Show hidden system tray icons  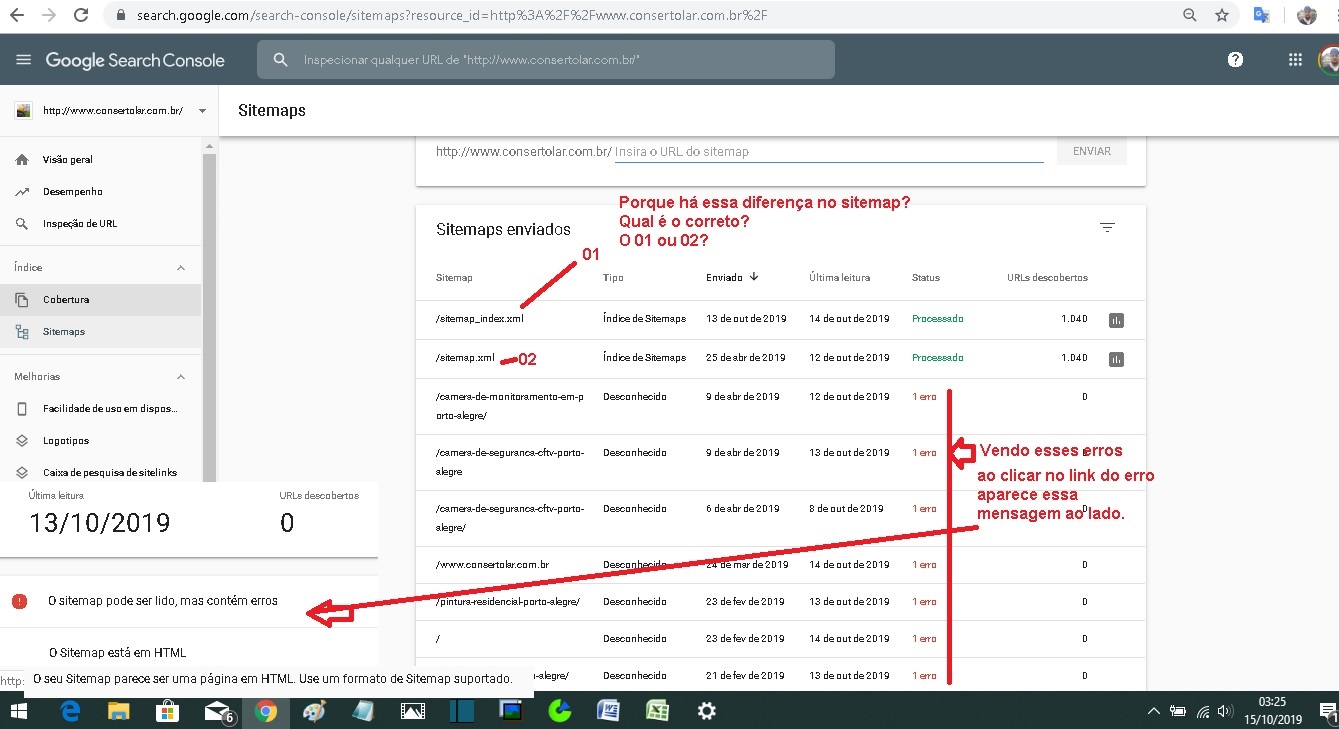(x=1154, y=711)
